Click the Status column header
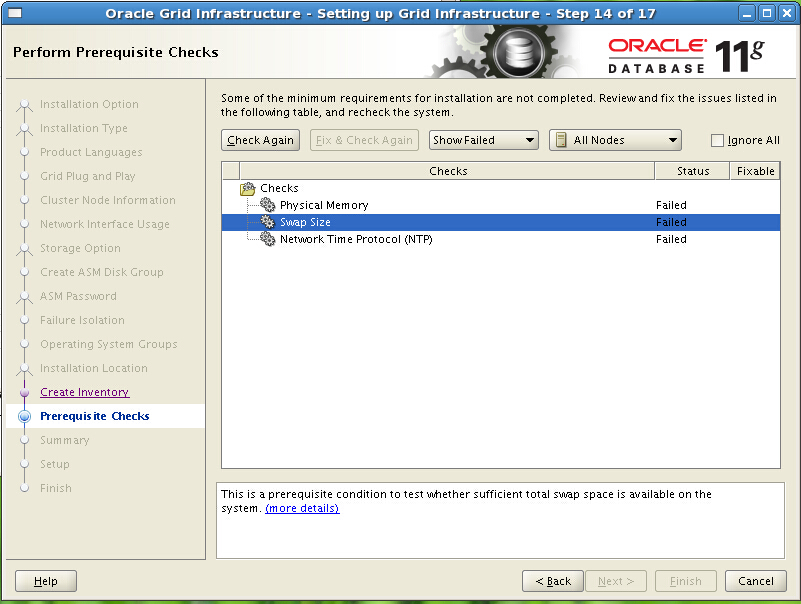The width and height of the screenshot is (801, 604). pyautogui.click(x=693, y=171)
